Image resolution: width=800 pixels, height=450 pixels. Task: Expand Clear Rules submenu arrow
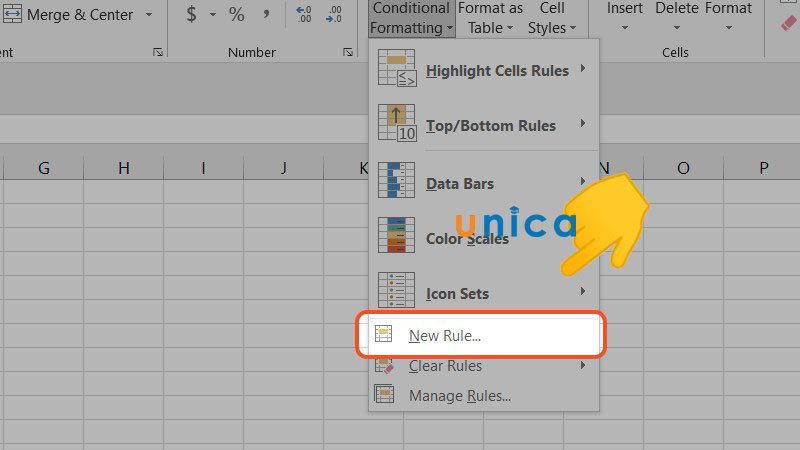(583, 365)
